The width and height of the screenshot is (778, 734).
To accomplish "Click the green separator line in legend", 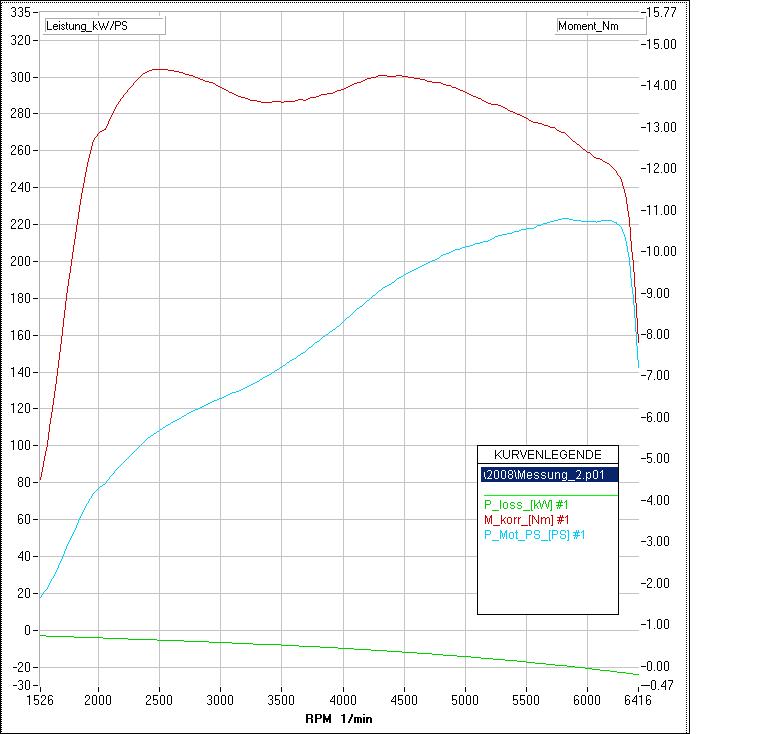I will point(548,495).
